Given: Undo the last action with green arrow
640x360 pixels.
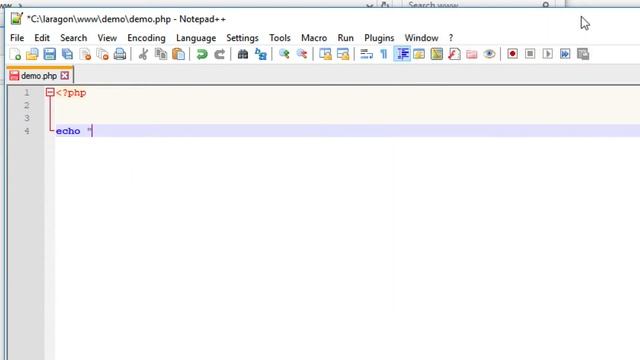Looking at the screenshot, I should click(202, 54).
